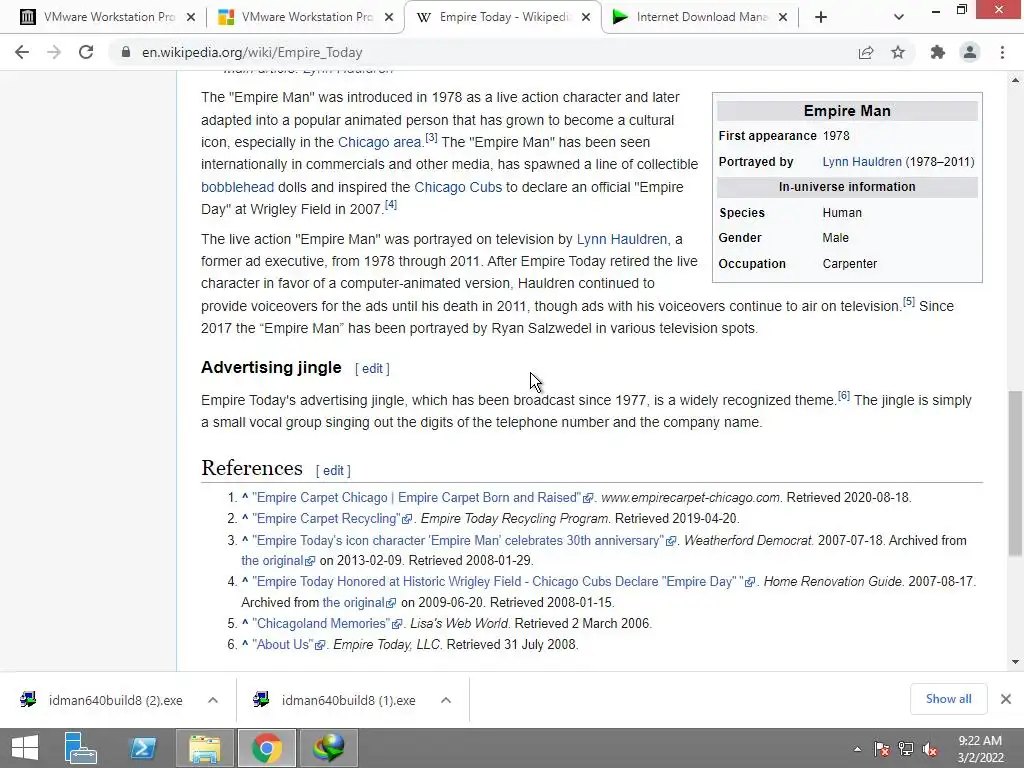Image resolution: width=1024 pixels, height=768 pixels.
Task: Open the Chicago area link
Action: (x=379, y=142)
